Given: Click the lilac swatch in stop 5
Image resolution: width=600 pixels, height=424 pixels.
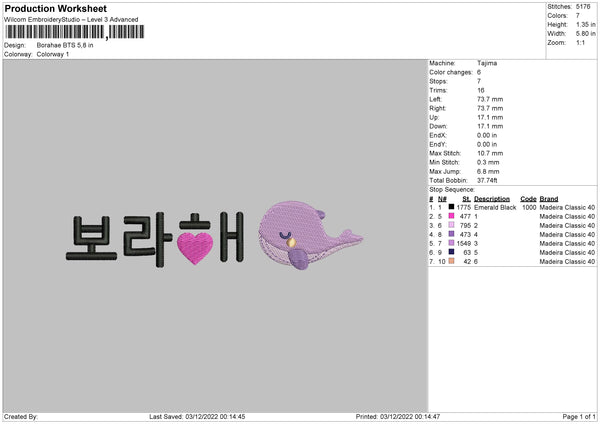Looking at the screenshot, I should pos(451,243).
